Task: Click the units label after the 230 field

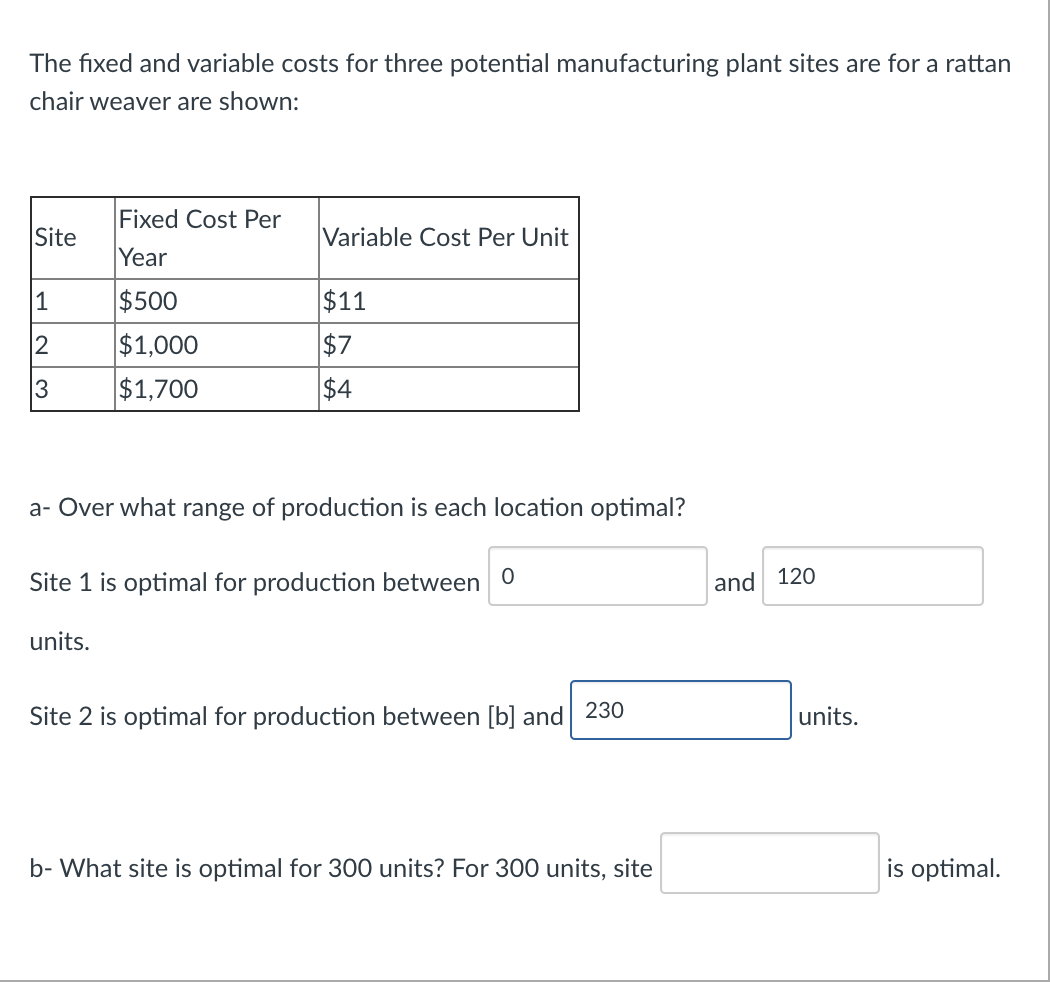Action: coord(830,716)
